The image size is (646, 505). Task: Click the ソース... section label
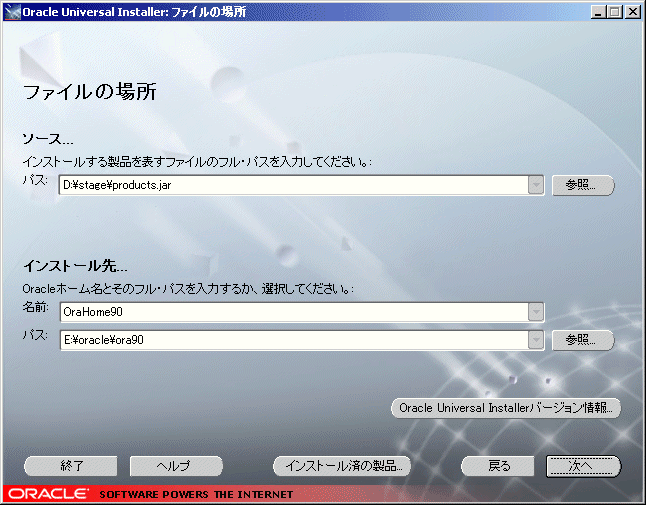(48, 139)
